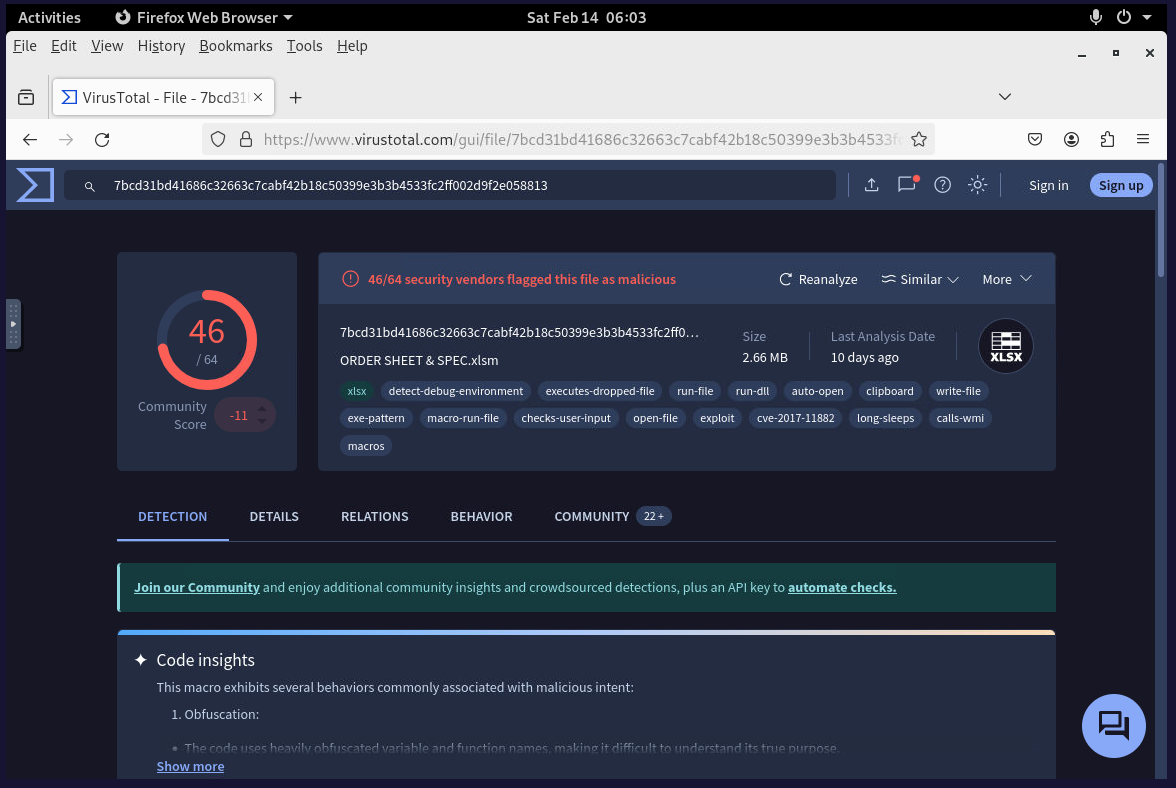
Task: Switch to the BEHAVIOR tab
Action: pos(481,516)
